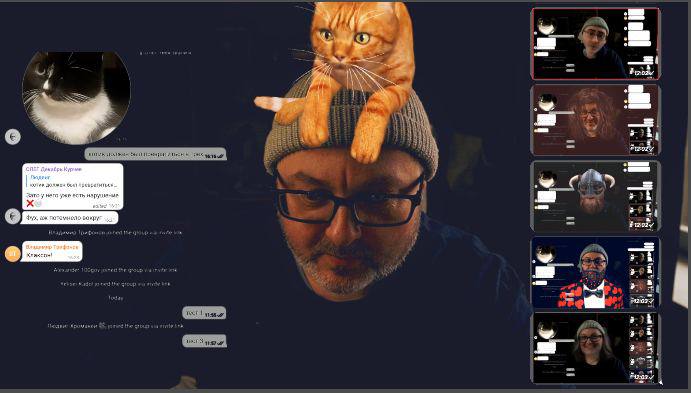Select the Viking helmet mask thumbnail
691x393 pixels.
[595, 196]
